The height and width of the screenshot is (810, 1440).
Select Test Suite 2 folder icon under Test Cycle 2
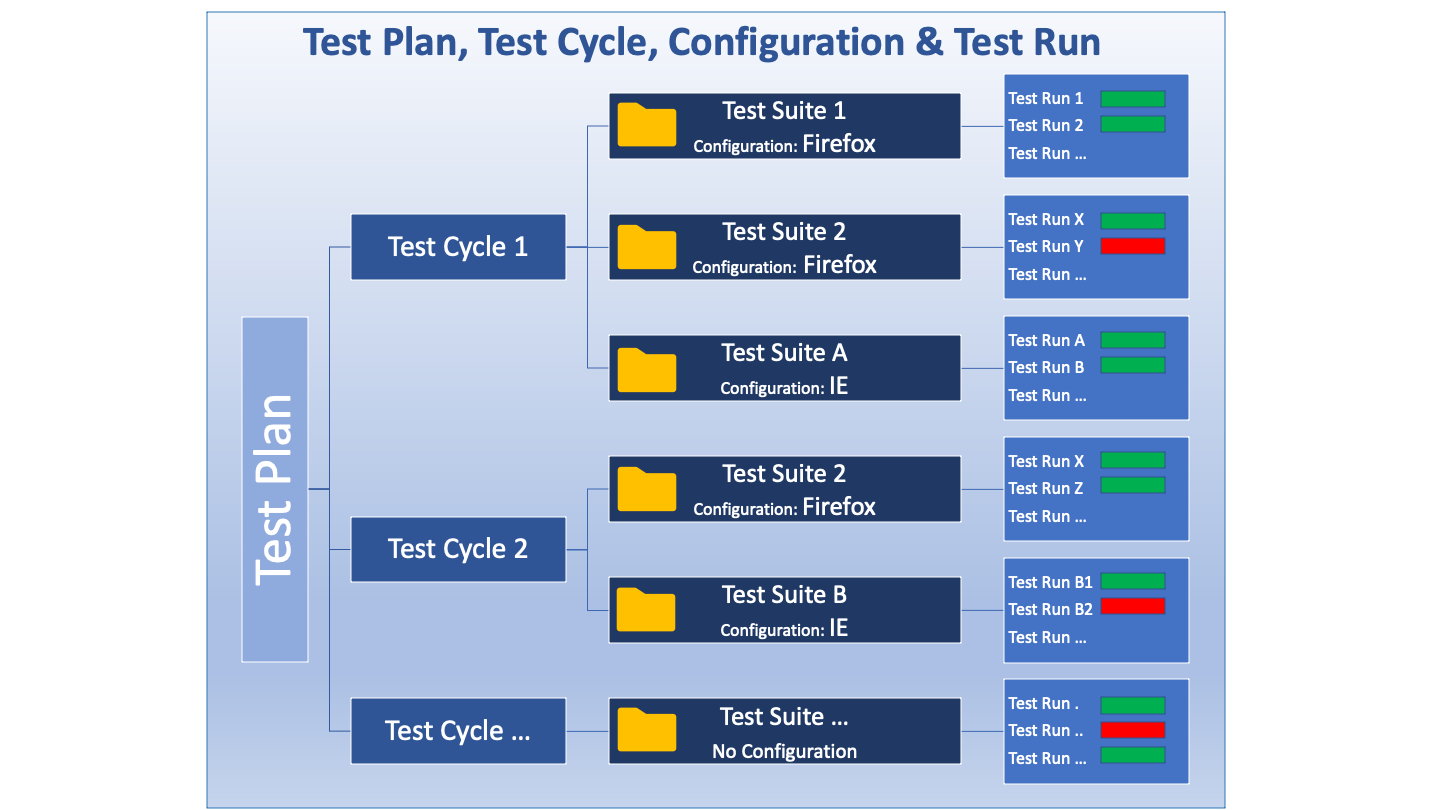tap(646, 489)
